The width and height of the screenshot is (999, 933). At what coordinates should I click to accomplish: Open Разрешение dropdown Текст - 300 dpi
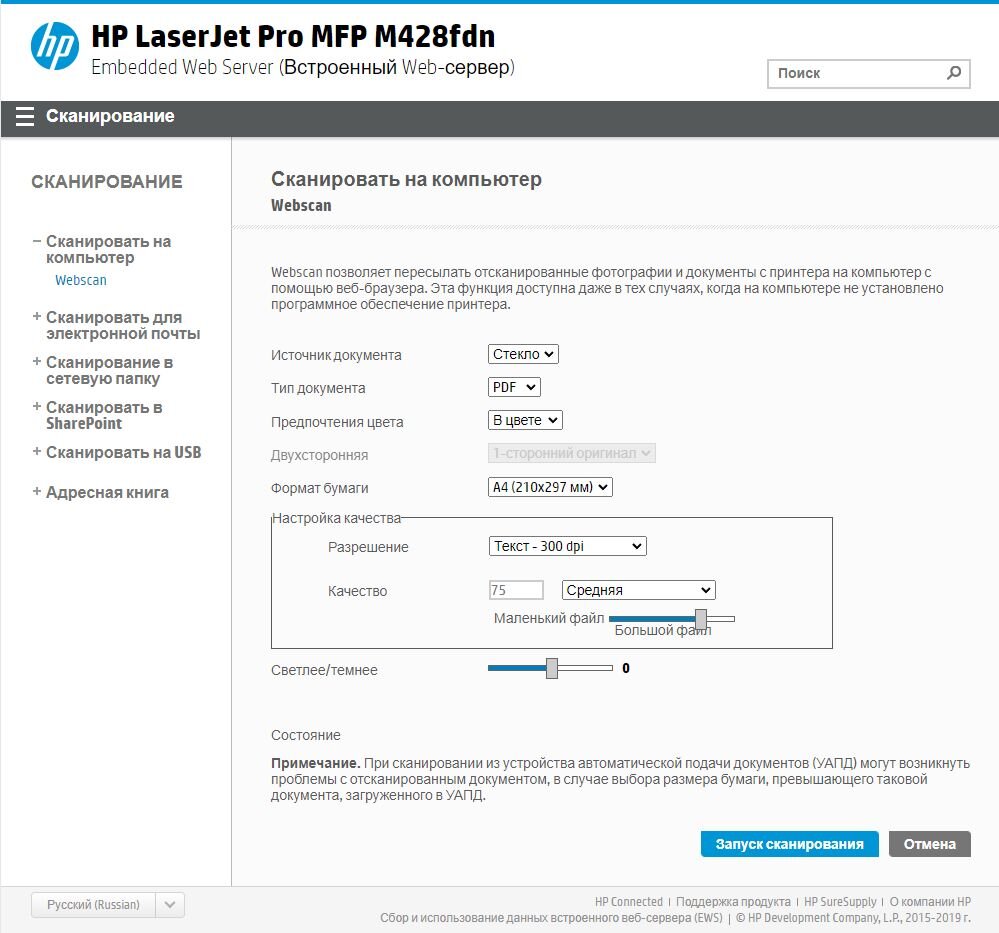point(568,547)
